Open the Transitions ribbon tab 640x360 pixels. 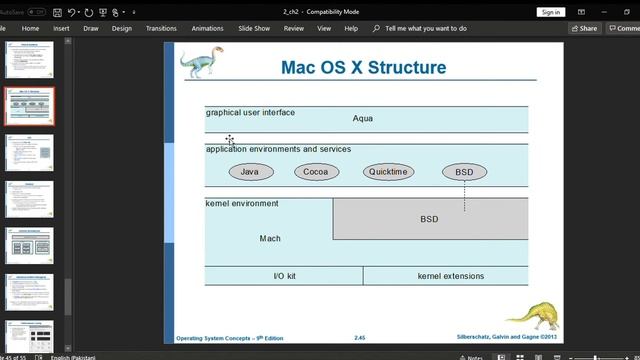(x=161, y=29)
